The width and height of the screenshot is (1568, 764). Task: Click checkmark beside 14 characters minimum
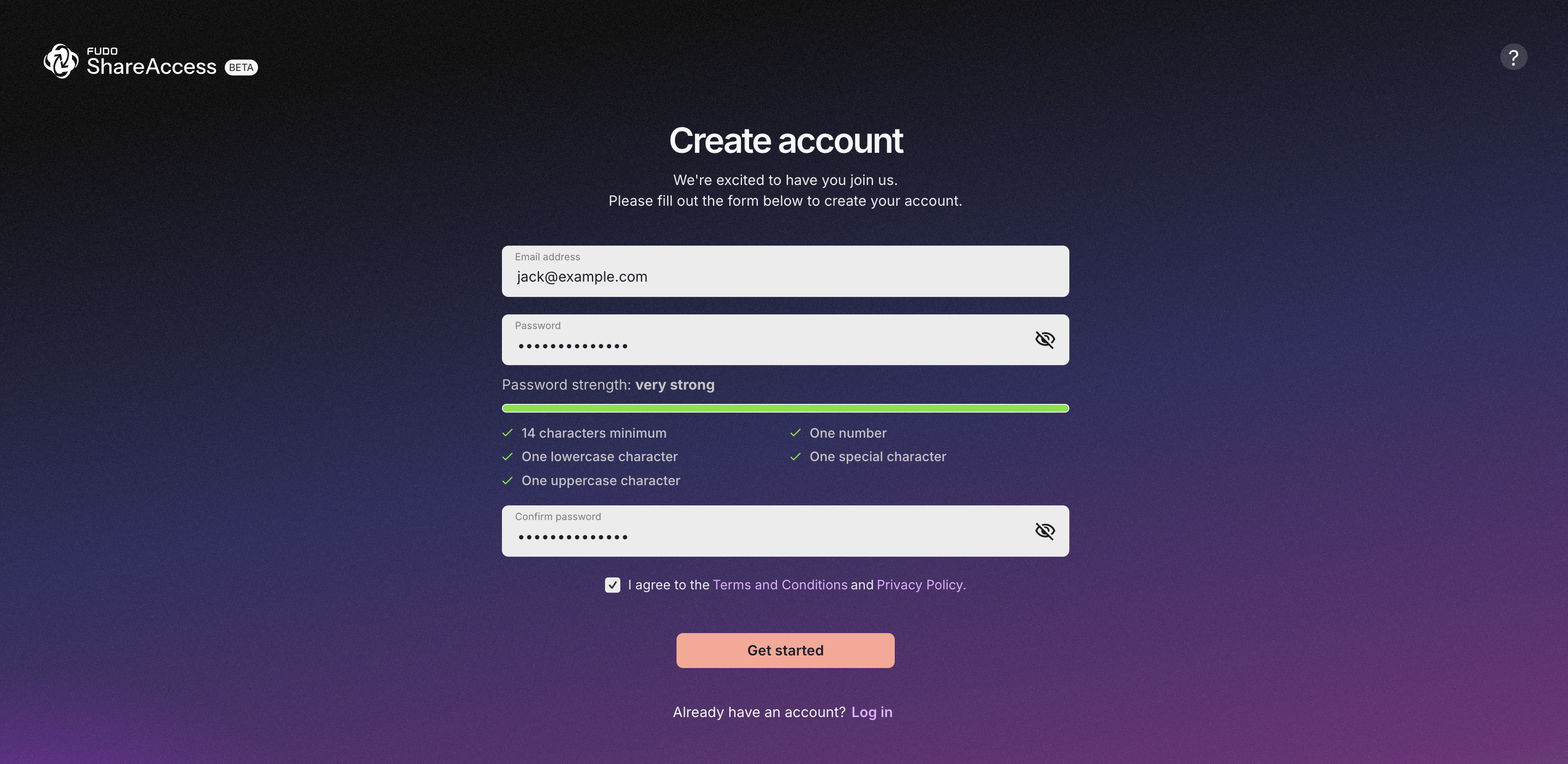tap(507, 433)
